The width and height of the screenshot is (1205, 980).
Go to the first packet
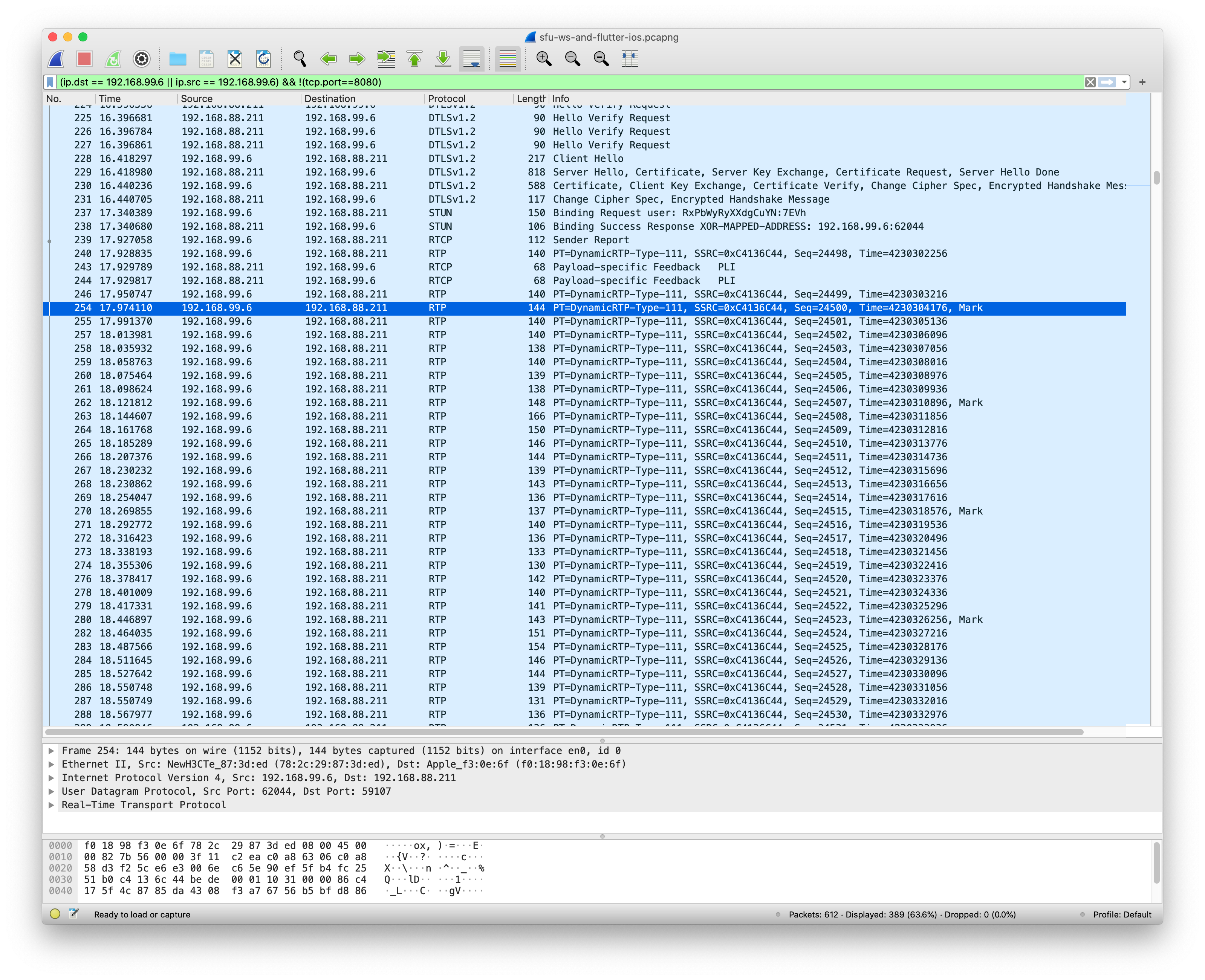(x=414, y=59)
